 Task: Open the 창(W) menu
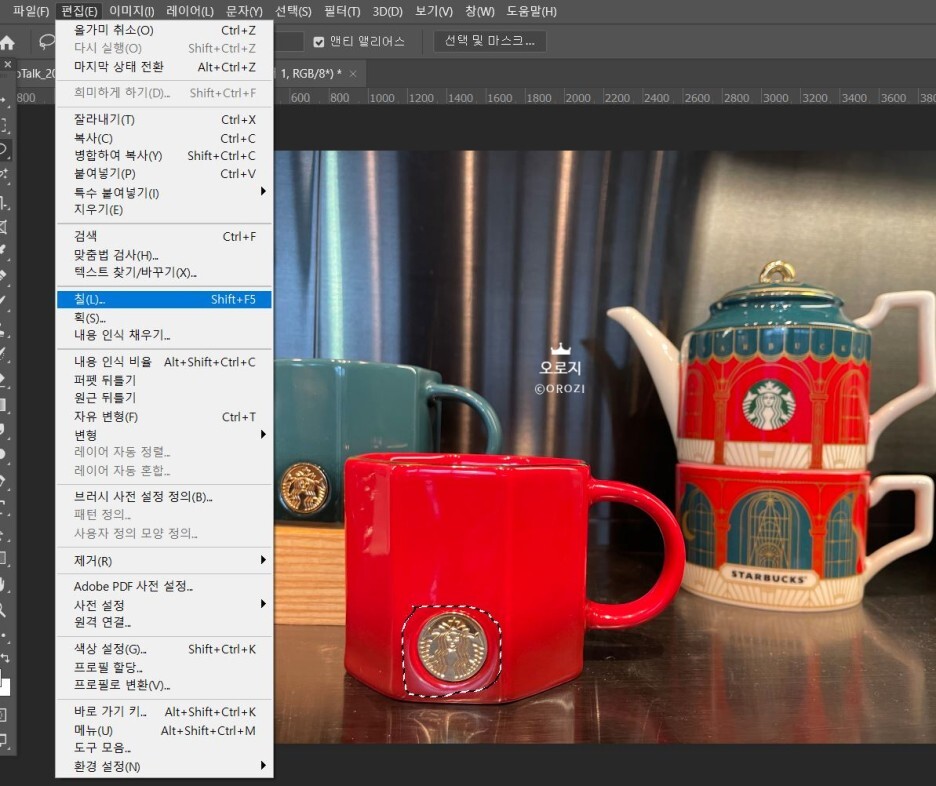pyautogui.click(x=480, y=11)
